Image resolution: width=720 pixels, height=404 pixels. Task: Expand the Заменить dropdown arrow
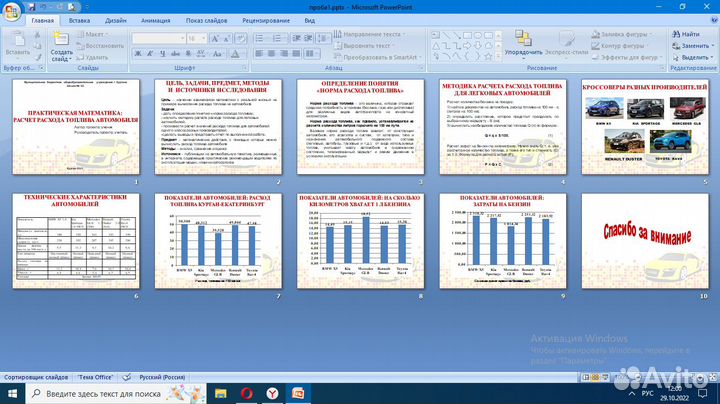coord(712,46)
